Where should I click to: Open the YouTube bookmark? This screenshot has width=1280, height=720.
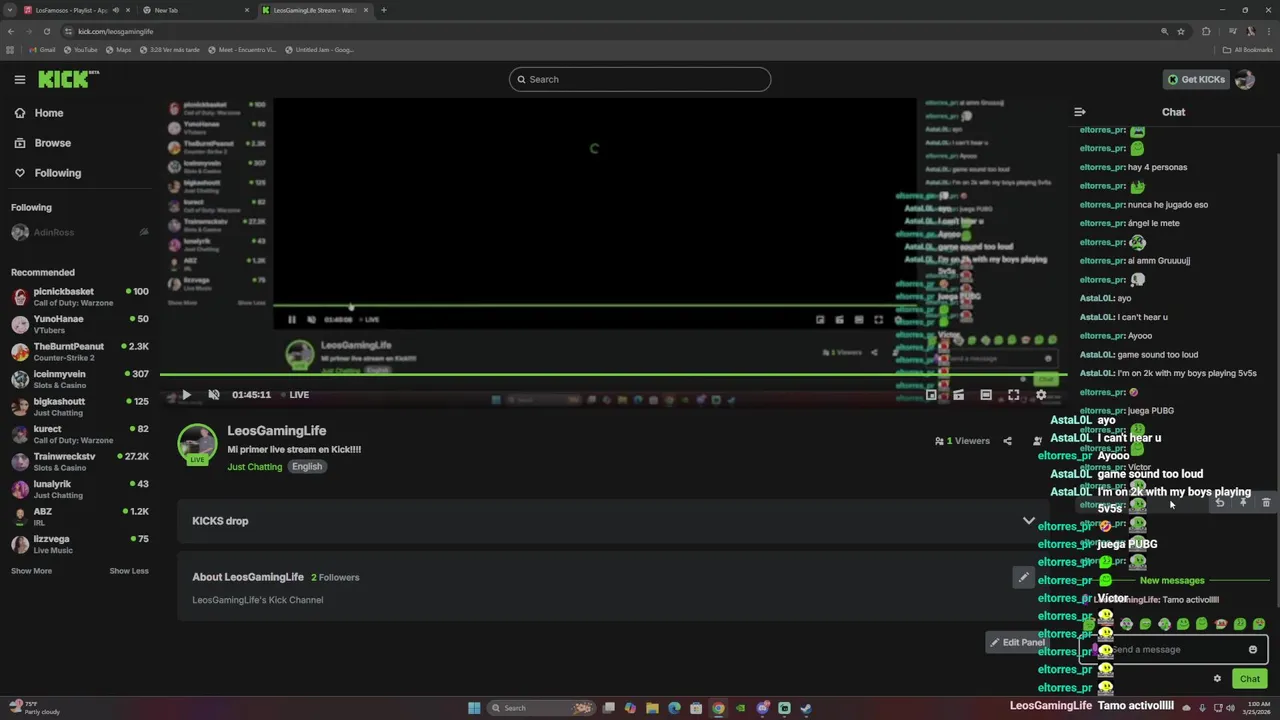tap(81, 50)
